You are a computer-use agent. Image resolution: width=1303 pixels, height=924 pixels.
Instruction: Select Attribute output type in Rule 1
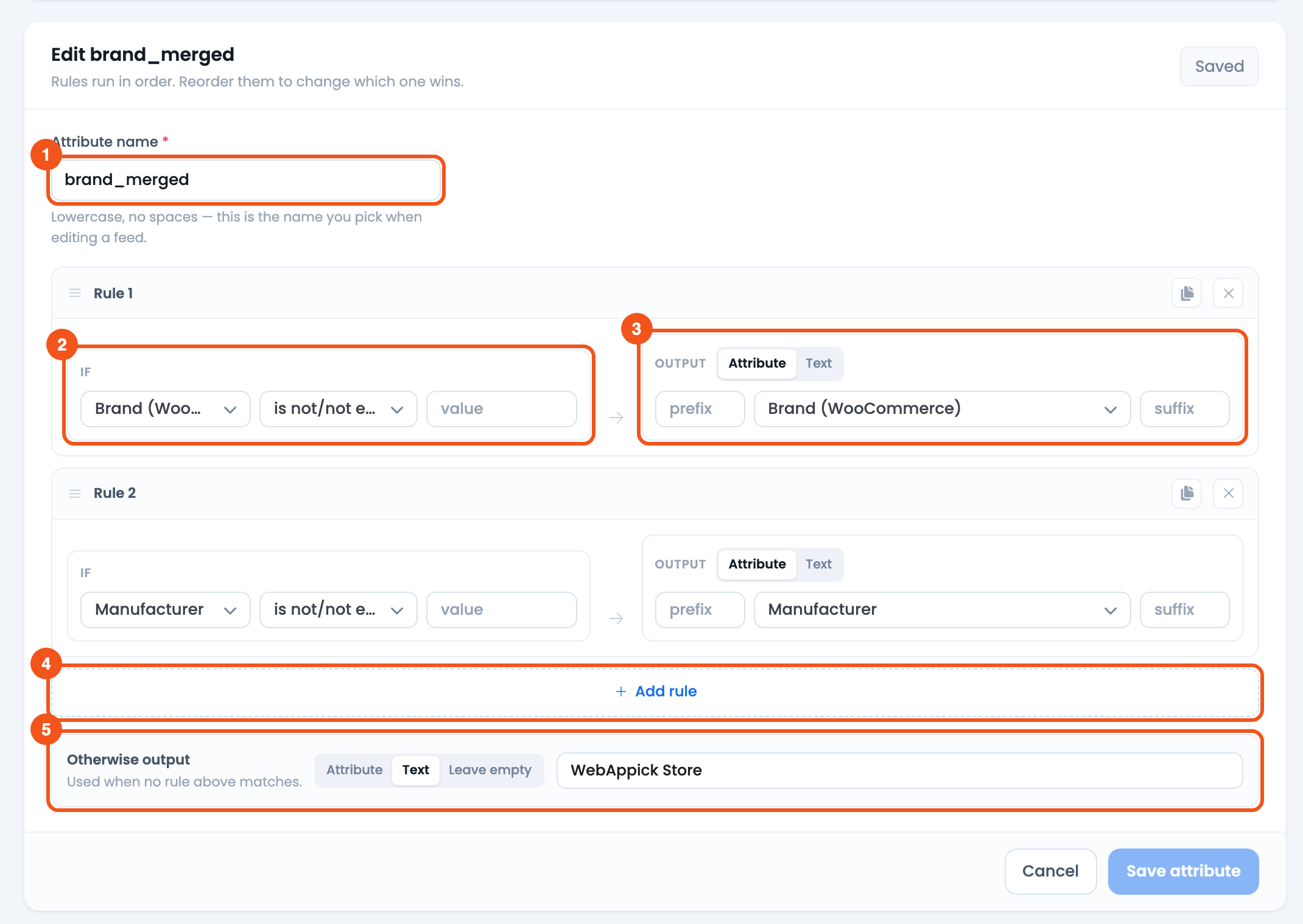pos(757,363)
